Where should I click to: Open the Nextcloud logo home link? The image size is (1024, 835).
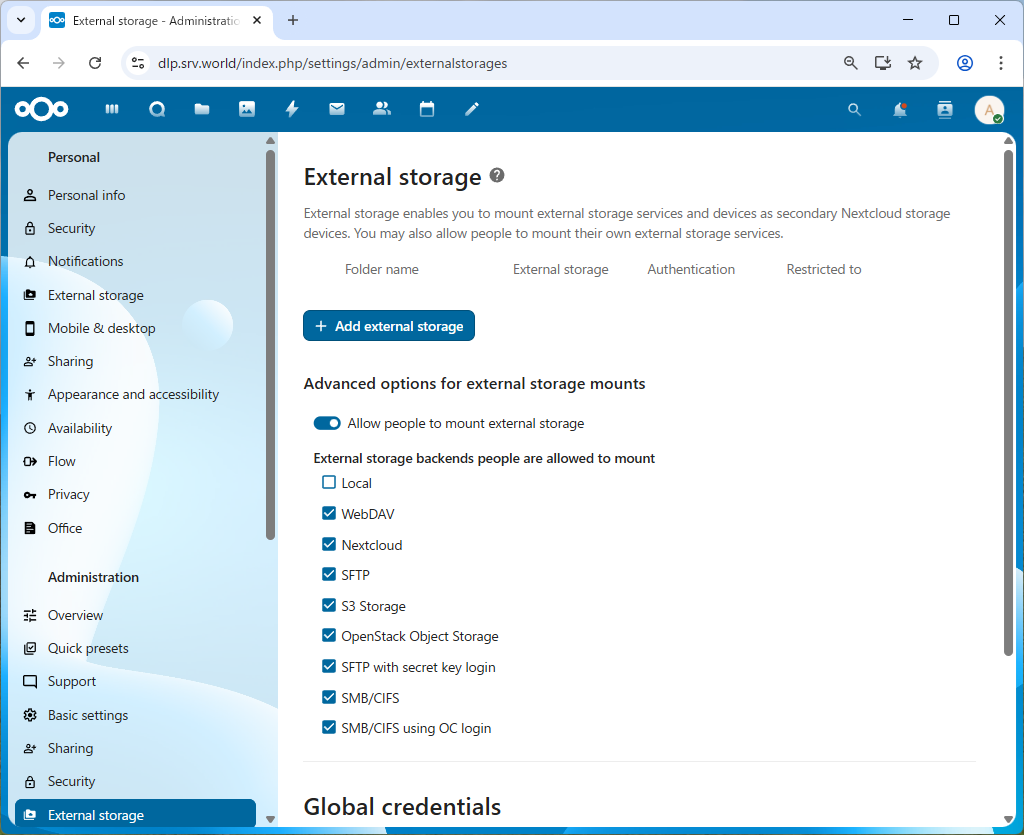click(x=42, y=109)
